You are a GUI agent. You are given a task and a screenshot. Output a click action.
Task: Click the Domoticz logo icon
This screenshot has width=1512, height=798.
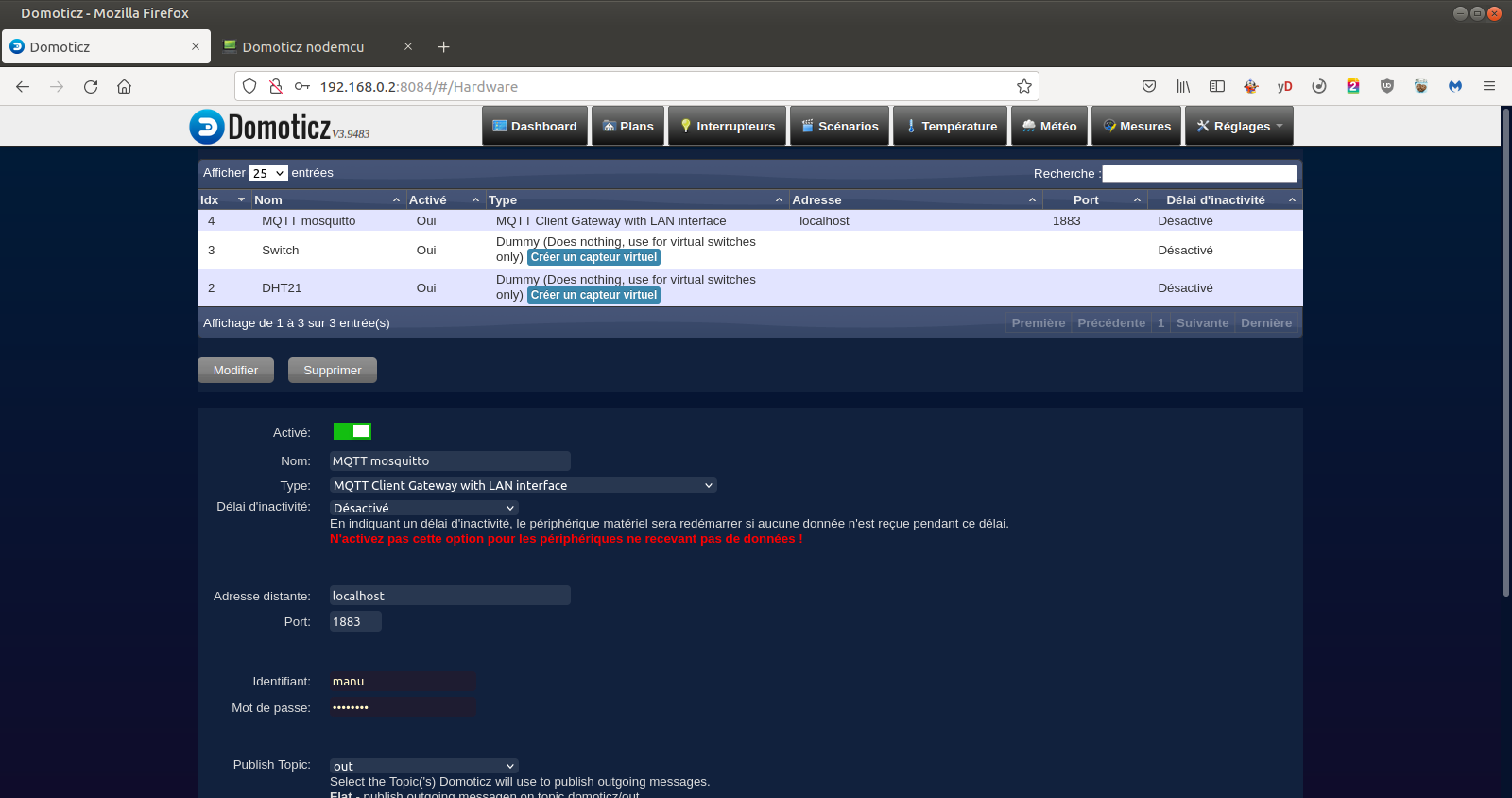pyautogui.click(x=207, y=127)
